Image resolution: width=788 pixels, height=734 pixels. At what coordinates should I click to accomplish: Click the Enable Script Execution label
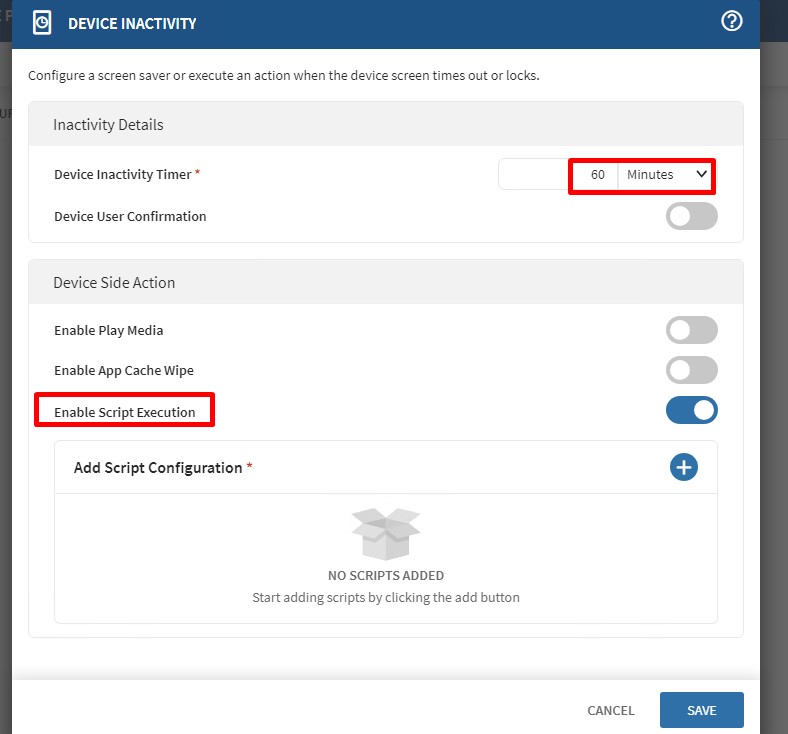[x=125, y=412]
